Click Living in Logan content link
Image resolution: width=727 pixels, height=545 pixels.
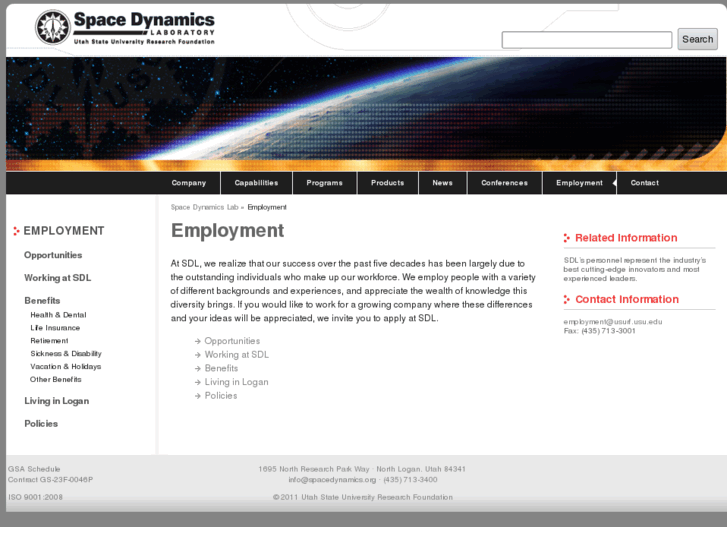(236, 382)
